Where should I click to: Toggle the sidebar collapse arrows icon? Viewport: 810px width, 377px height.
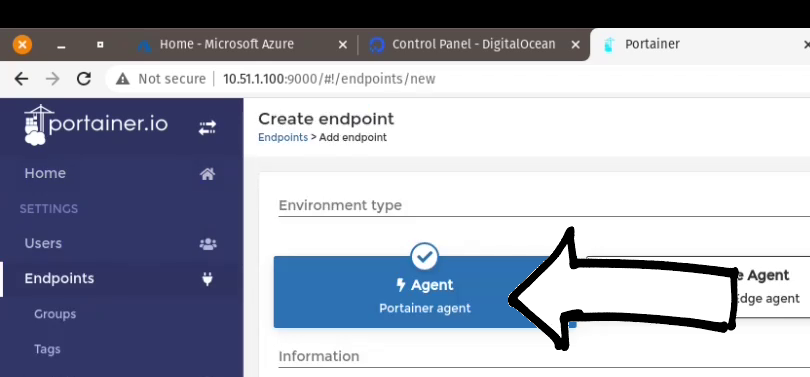tap(207, 128)
